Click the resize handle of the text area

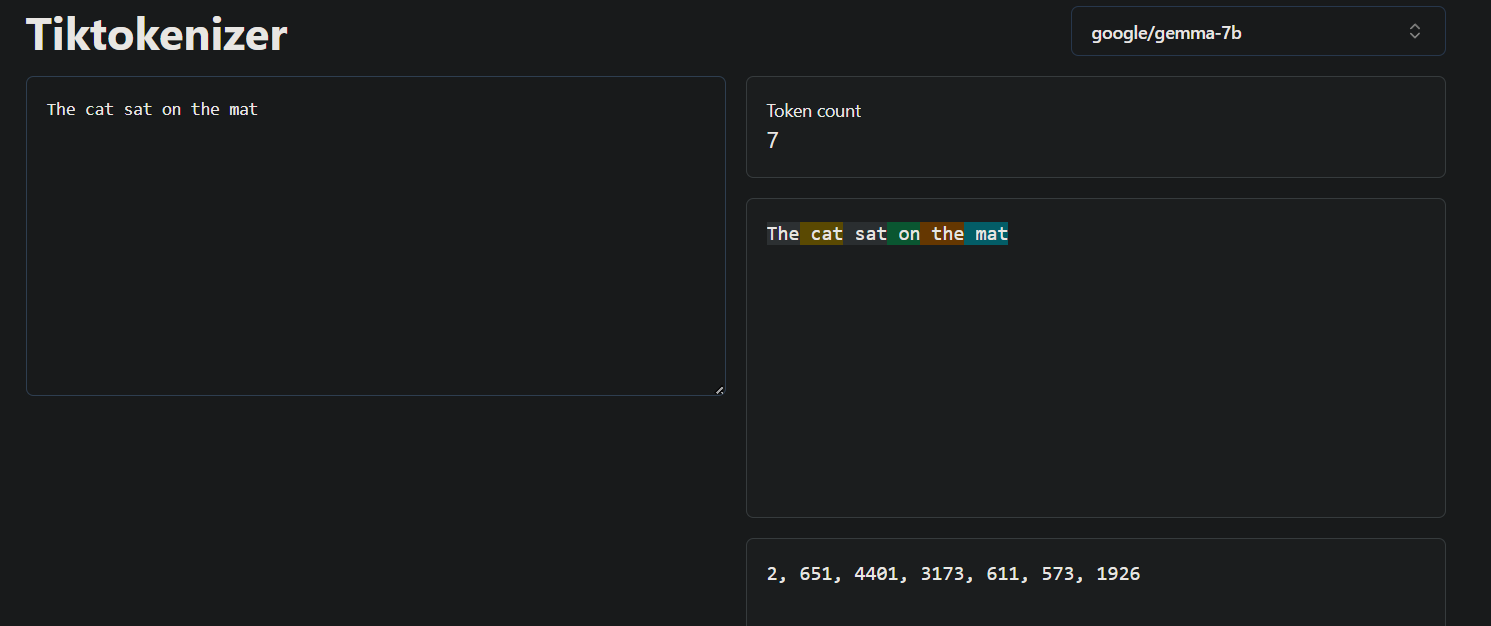(719, 390)
